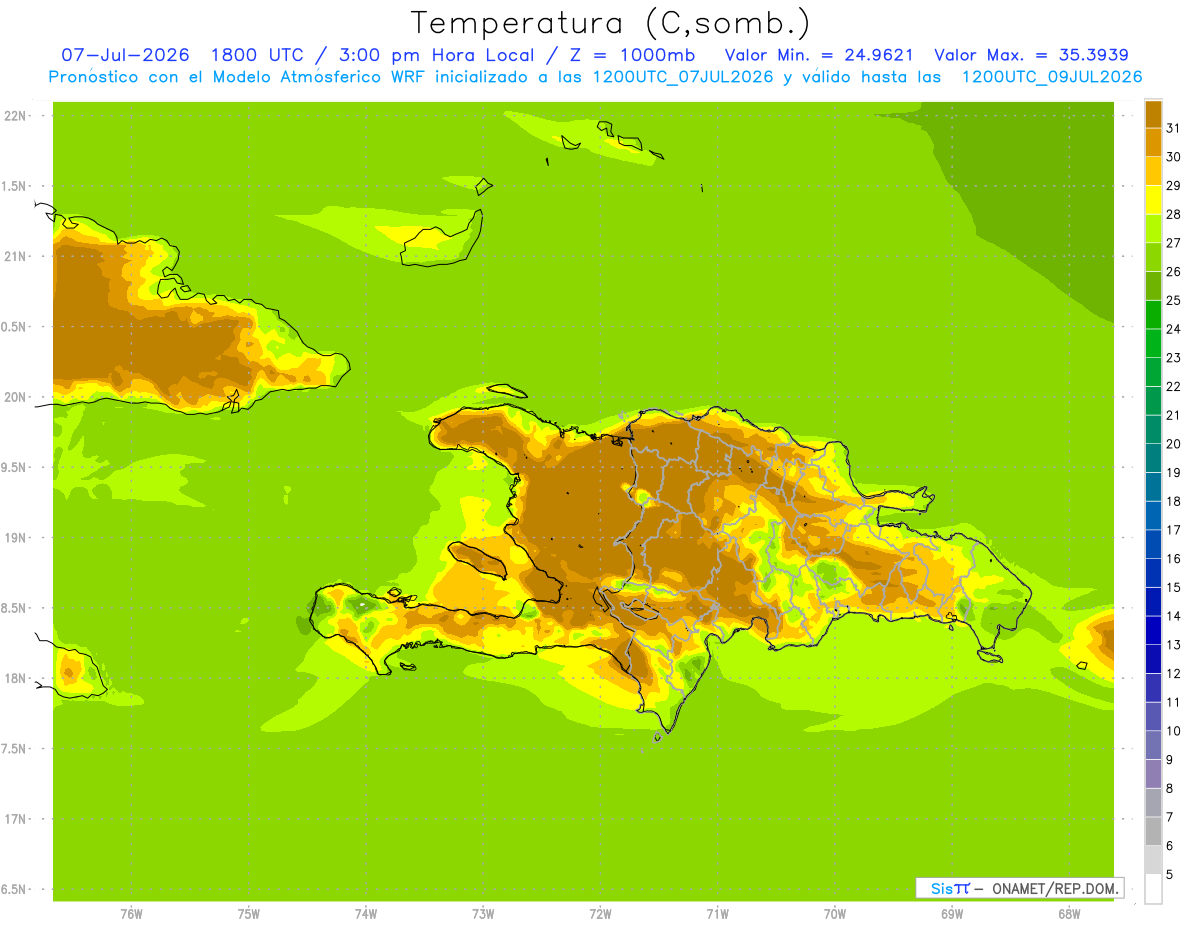The height and width of the screenshot is (927, 1200).
Task: Select yellow swatch between colorbar labels 28 and 29
Action: coord(1153,200)
